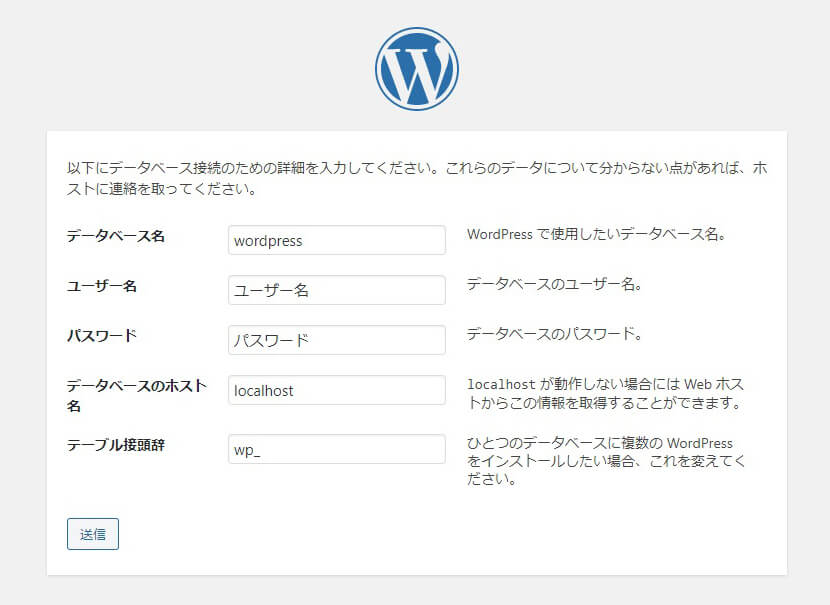Click description 'データベースのユーザー名。'
The image size is (830, 605).
[554, 284]
